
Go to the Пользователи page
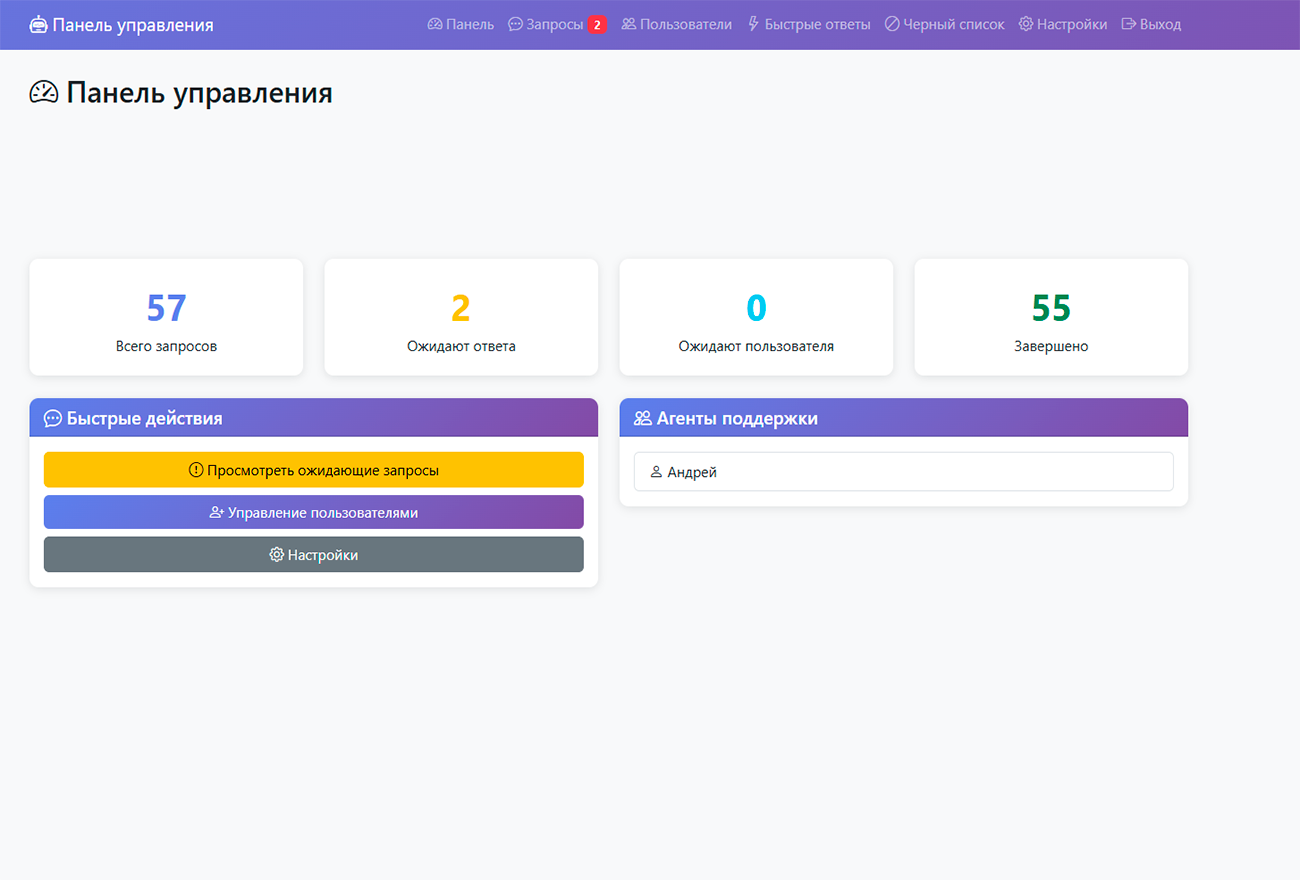tap(686, 24)
